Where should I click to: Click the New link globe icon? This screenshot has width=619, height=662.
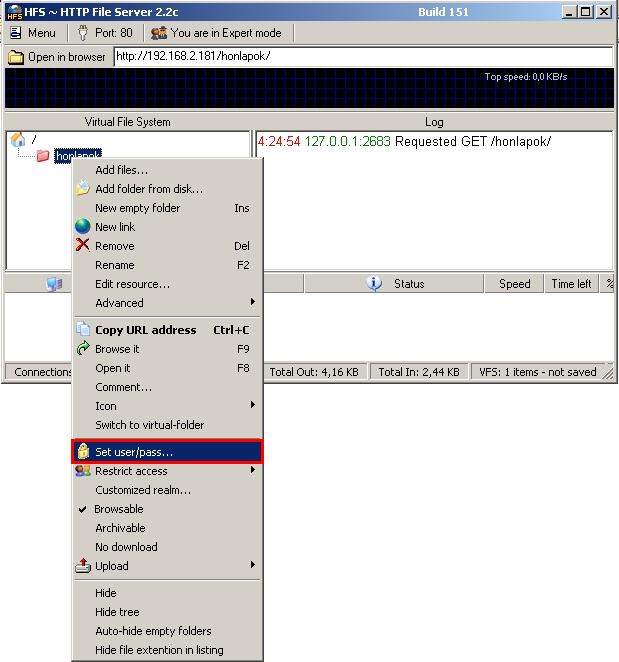[x=83, y=226]
